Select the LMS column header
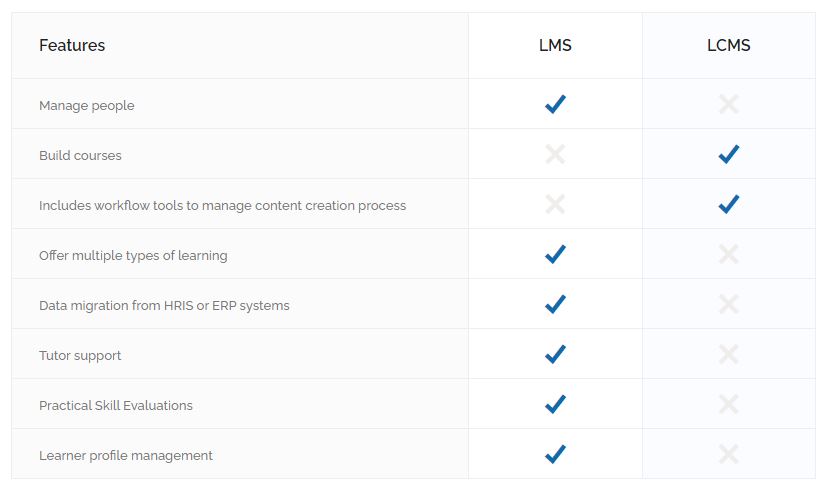The width and height of the screenshot is (829, 488). pos(555,45)
